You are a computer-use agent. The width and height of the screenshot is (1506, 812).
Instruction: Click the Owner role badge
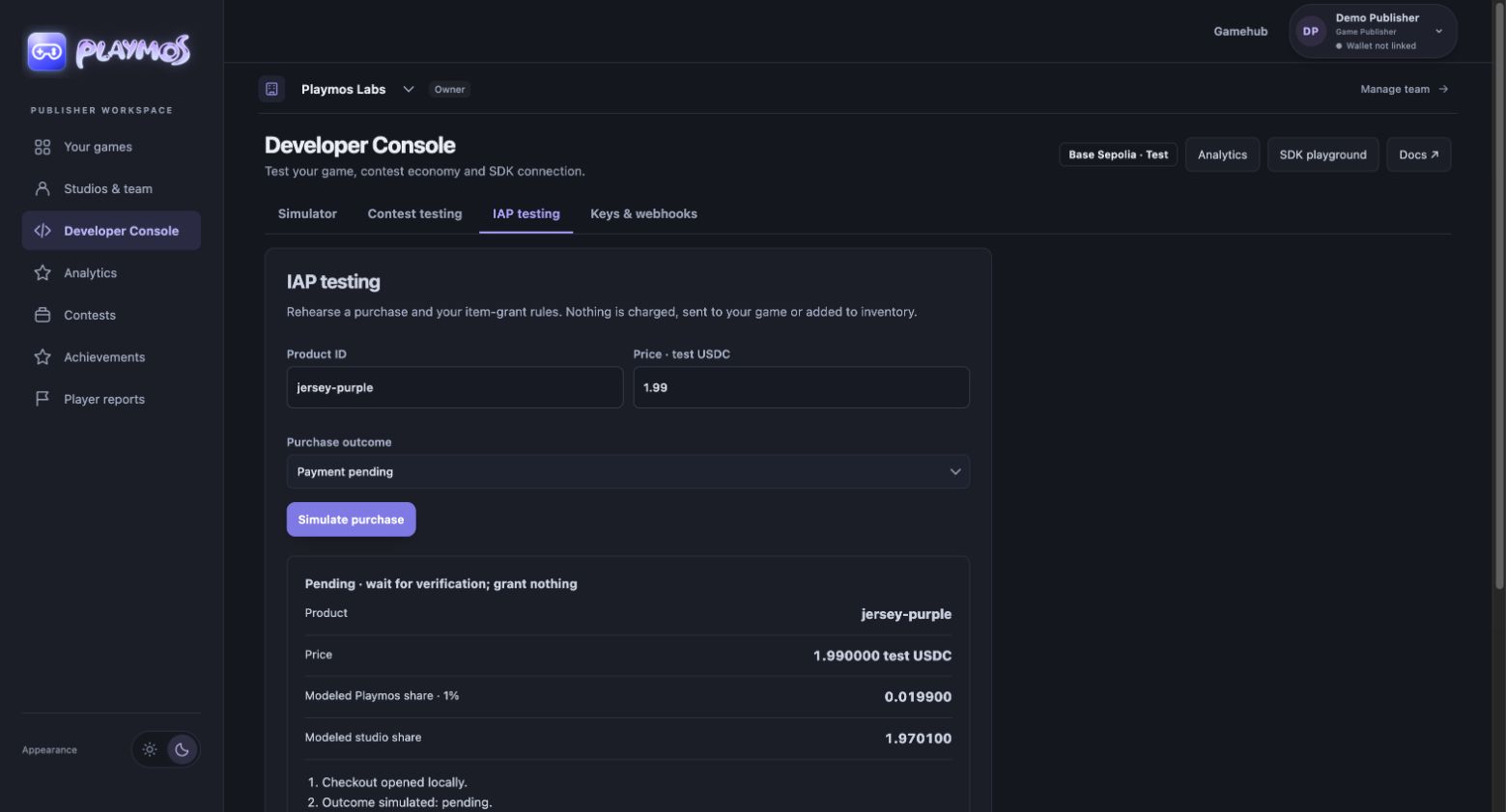pos(449,89)
